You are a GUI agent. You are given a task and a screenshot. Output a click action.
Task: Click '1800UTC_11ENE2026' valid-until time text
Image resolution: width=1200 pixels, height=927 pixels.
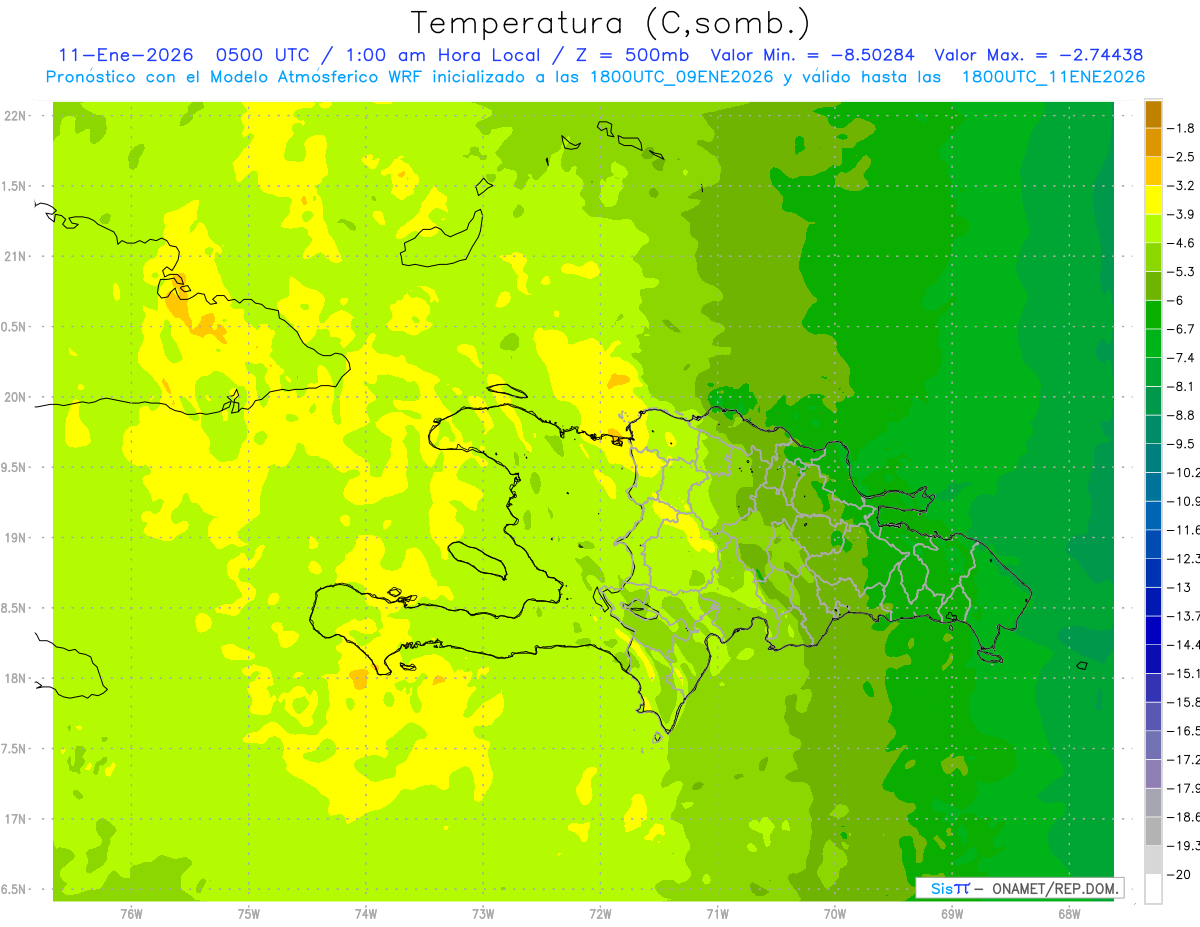1053,77
